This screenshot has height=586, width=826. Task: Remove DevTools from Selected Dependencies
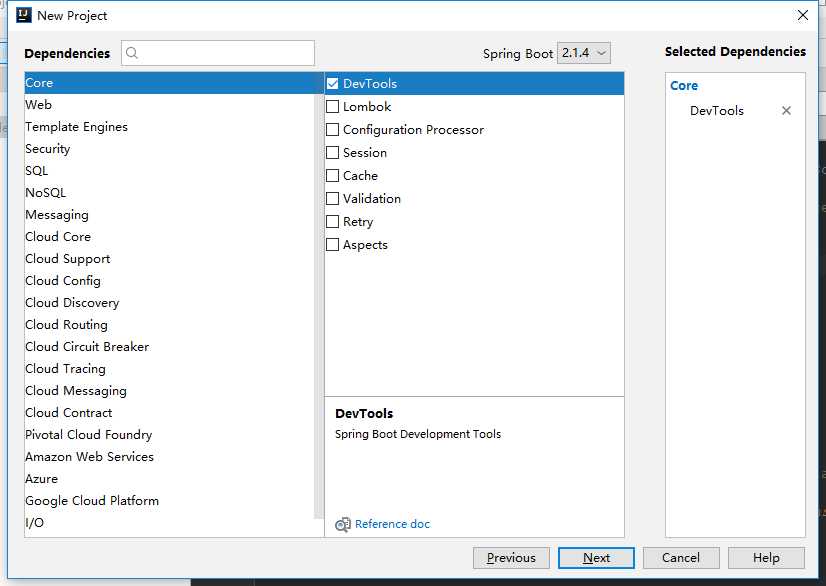[x=786, y=111]
